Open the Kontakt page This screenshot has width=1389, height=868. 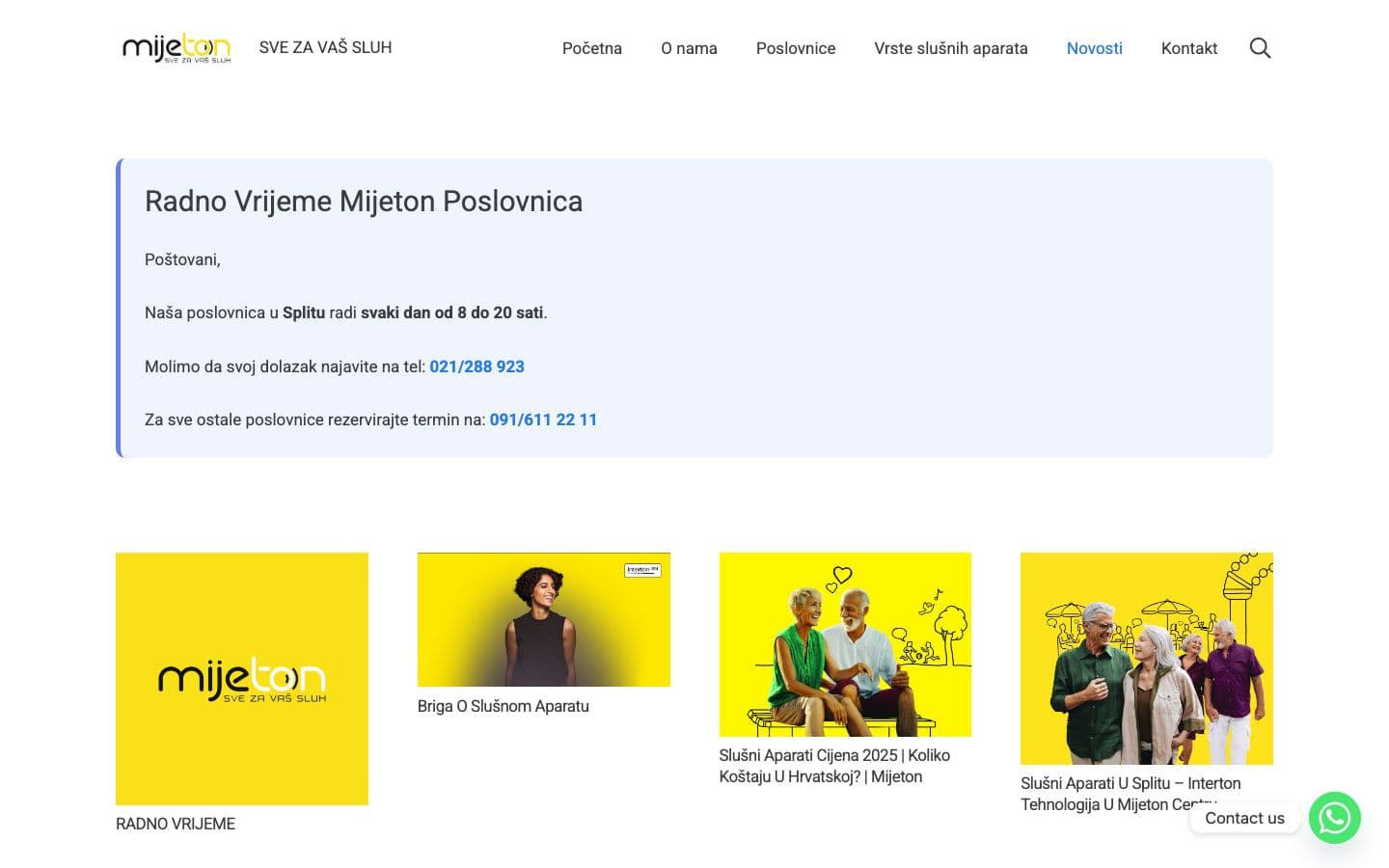coord(1189,48)
